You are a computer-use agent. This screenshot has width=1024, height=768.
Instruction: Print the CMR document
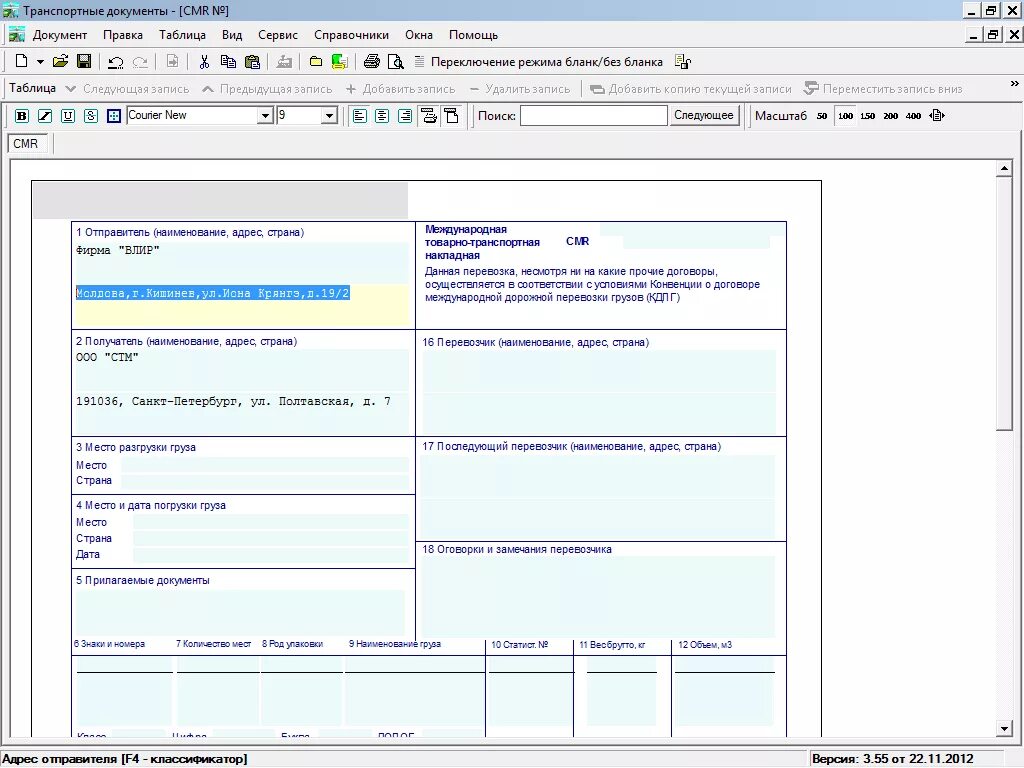[372, 61]
